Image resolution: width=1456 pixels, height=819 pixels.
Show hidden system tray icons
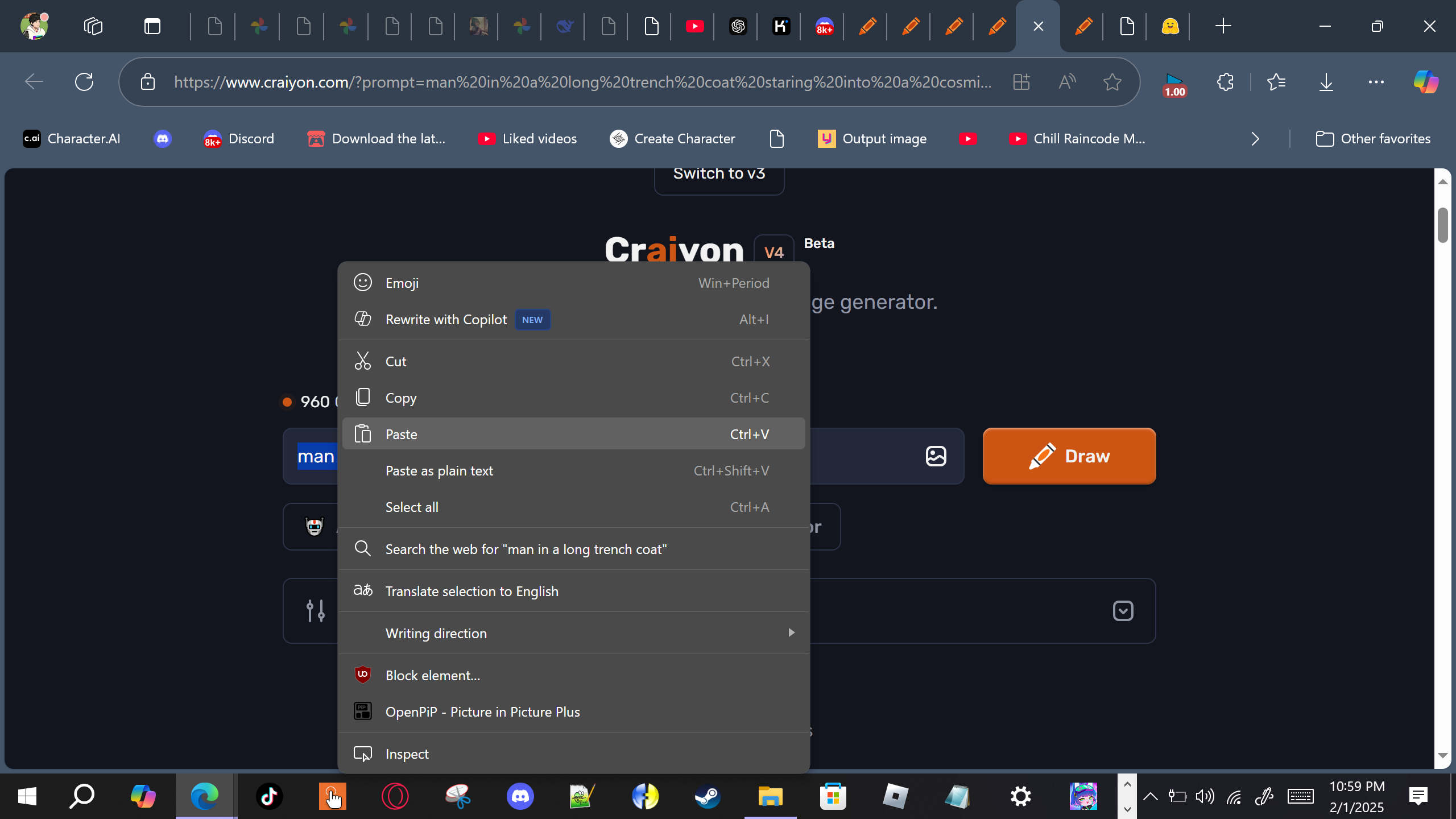point(1150,796)
